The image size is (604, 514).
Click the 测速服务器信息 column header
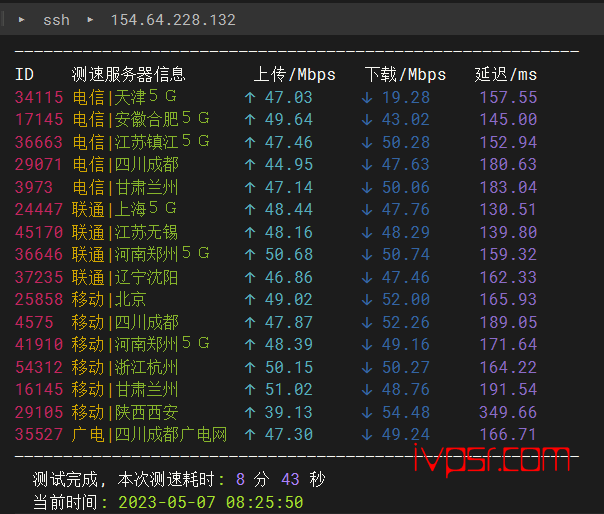coord(128,74)
